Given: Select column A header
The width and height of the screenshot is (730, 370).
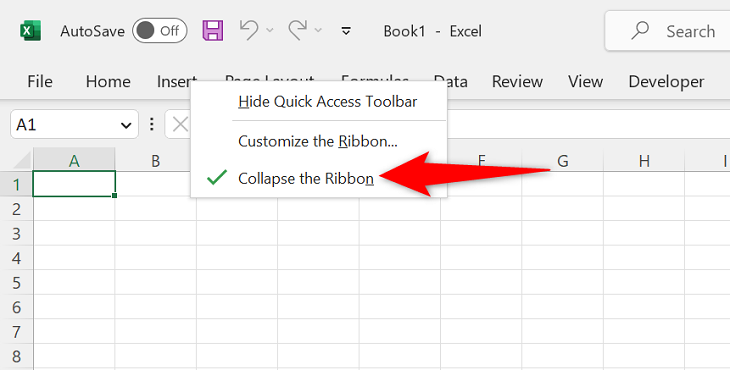Looking at the screenshot, I should coord(74,160).
